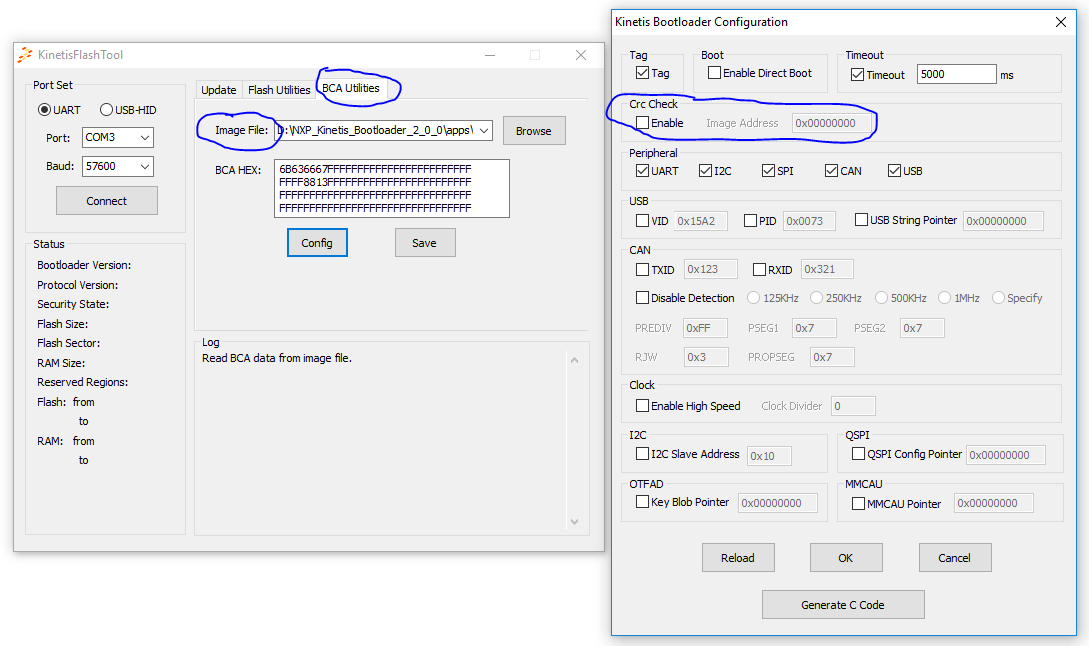This screenshot has height=646, width=1089.
Task: Toggle the Disable Detection checkbox
Action: [642, 298]
